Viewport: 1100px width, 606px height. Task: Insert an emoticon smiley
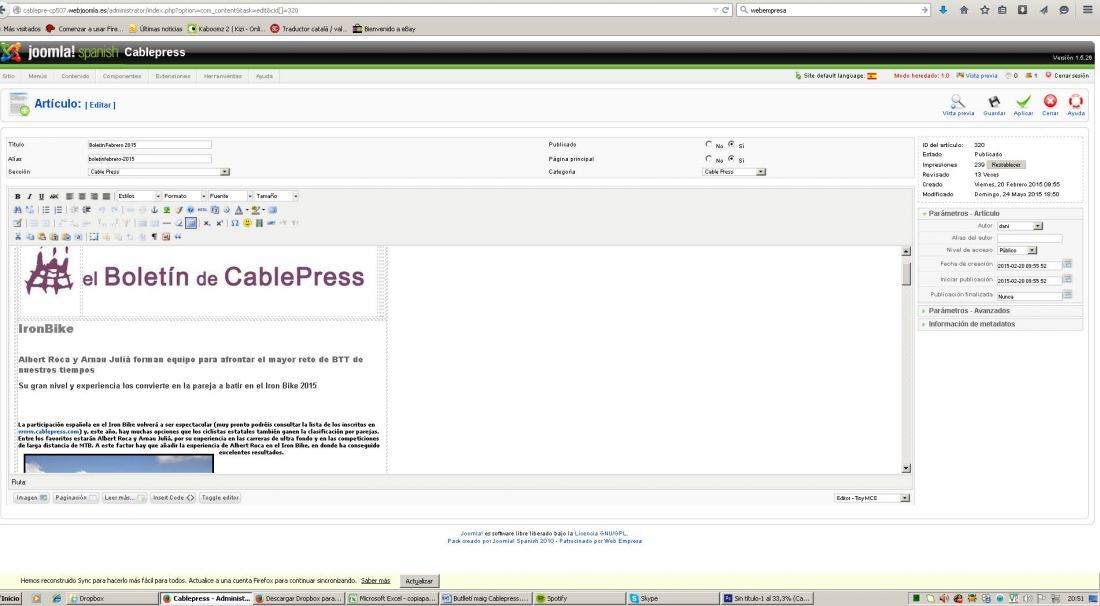pyautogui.click(x=248, y=223)
